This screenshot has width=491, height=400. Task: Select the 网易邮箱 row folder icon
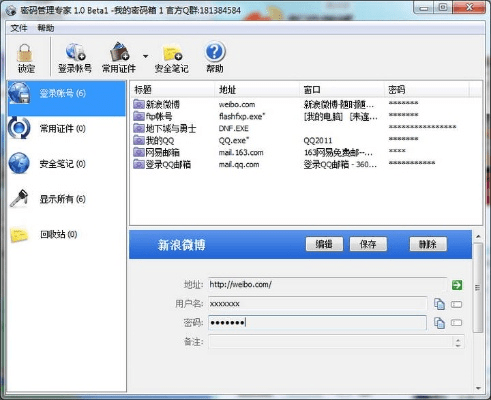[x=138, y=152]
